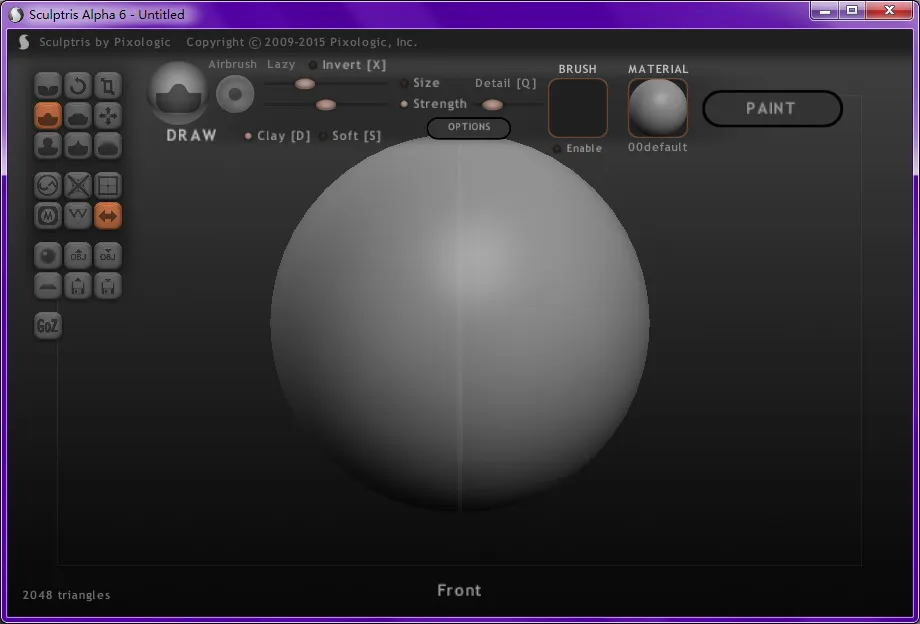Click the GoZ button
The image size is (920, 624).
pyautogui.click(x=48, y=326)
